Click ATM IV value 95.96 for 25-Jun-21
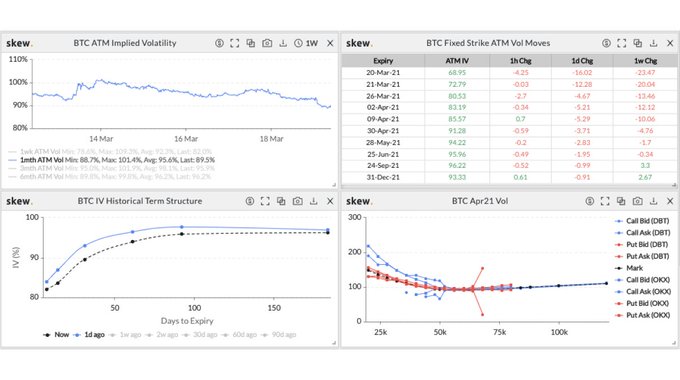Viewport: 680px width, 380px height. click(457, 154)
